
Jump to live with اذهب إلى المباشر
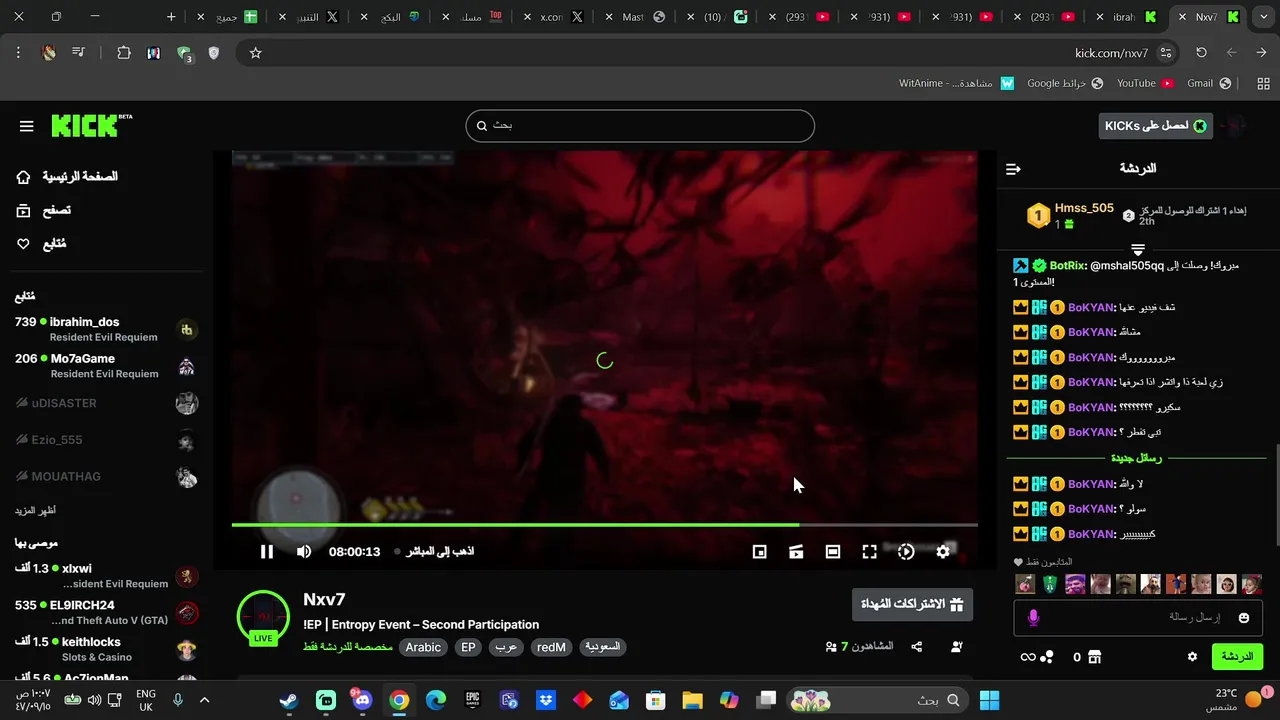pos(434,551)
